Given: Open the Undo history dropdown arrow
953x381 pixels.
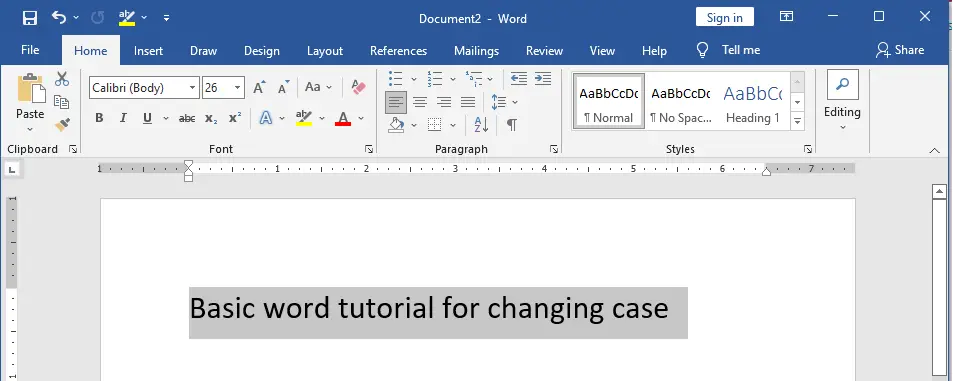Looking at the screenshot, I should coord(76,18).
